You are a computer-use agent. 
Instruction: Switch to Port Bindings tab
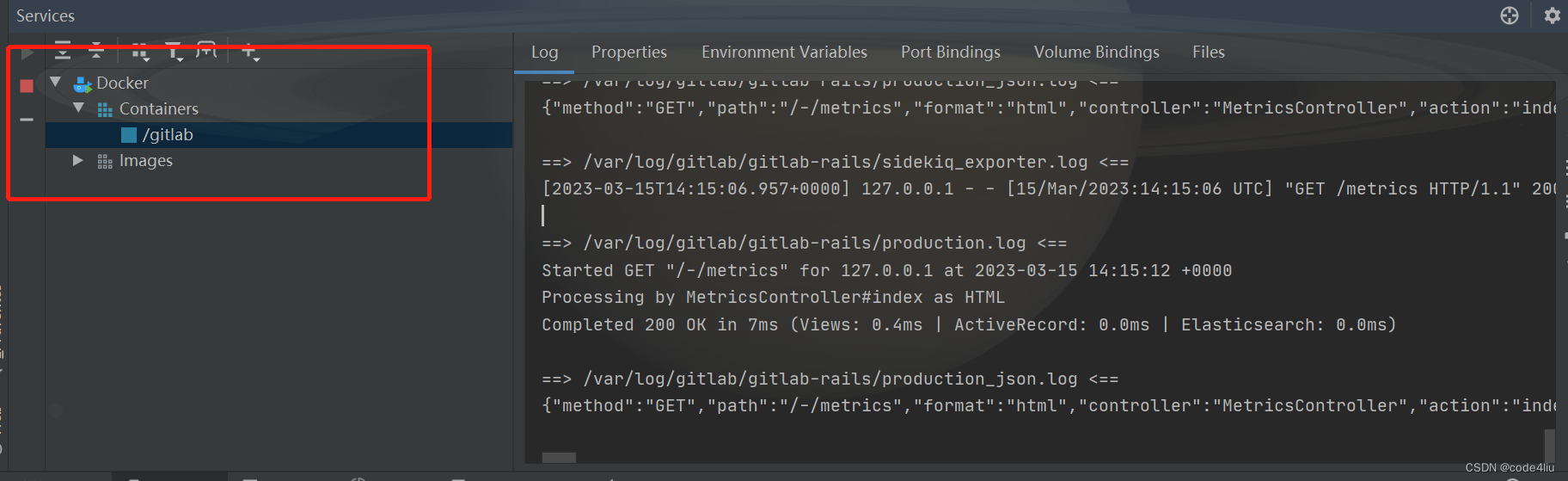coord(951,52)
